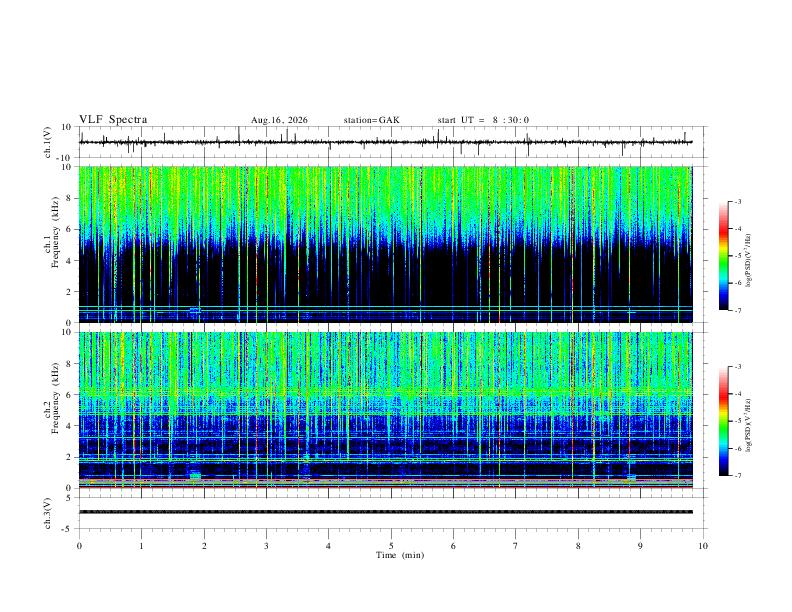The height and width of the screenshot is (612, 792).
Task: Click the start UT 8:30:0 text
Action: click(x=483, y=120)
